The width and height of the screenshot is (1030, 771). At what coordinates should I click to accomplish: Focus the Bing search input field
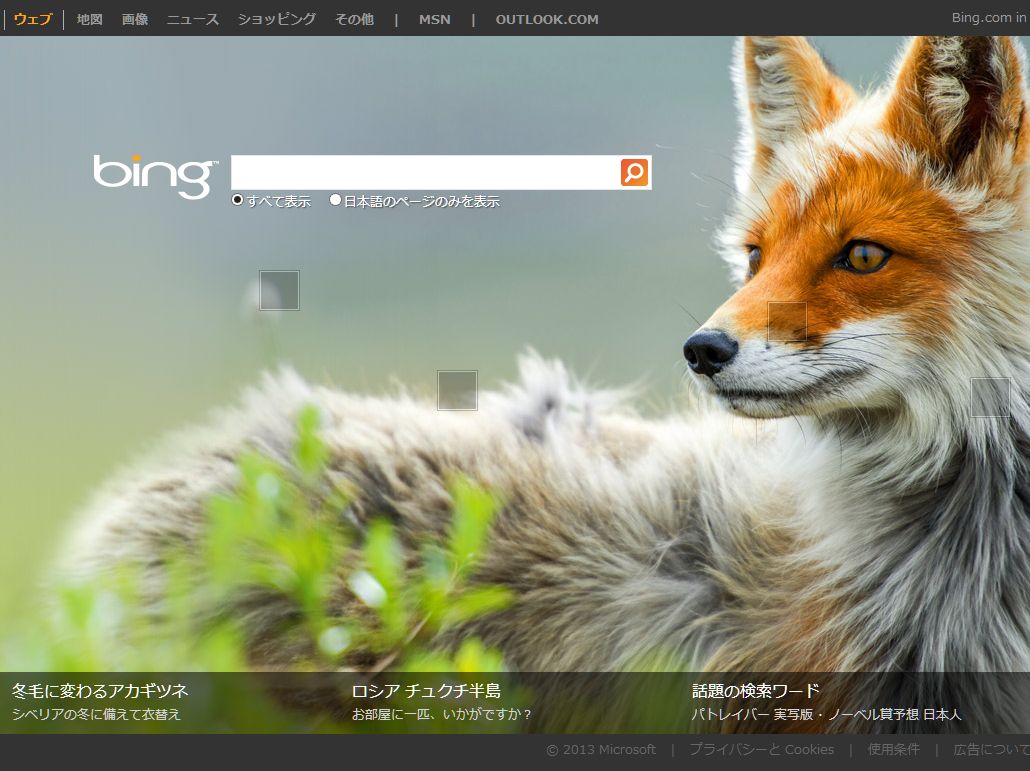pos(425,172)
